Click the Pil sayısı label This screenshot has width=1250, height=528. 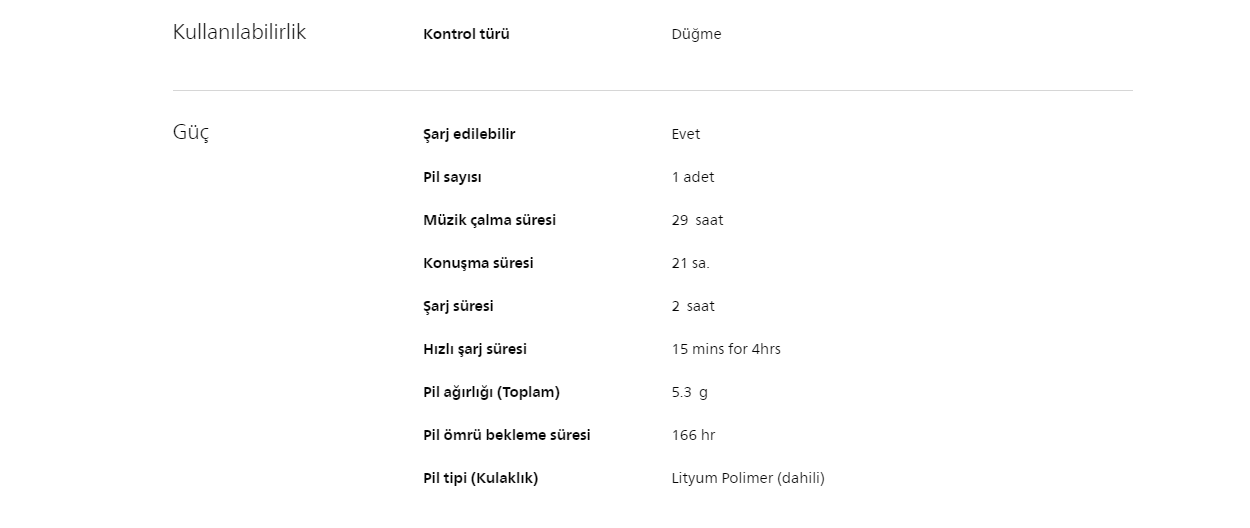[452, 177]
